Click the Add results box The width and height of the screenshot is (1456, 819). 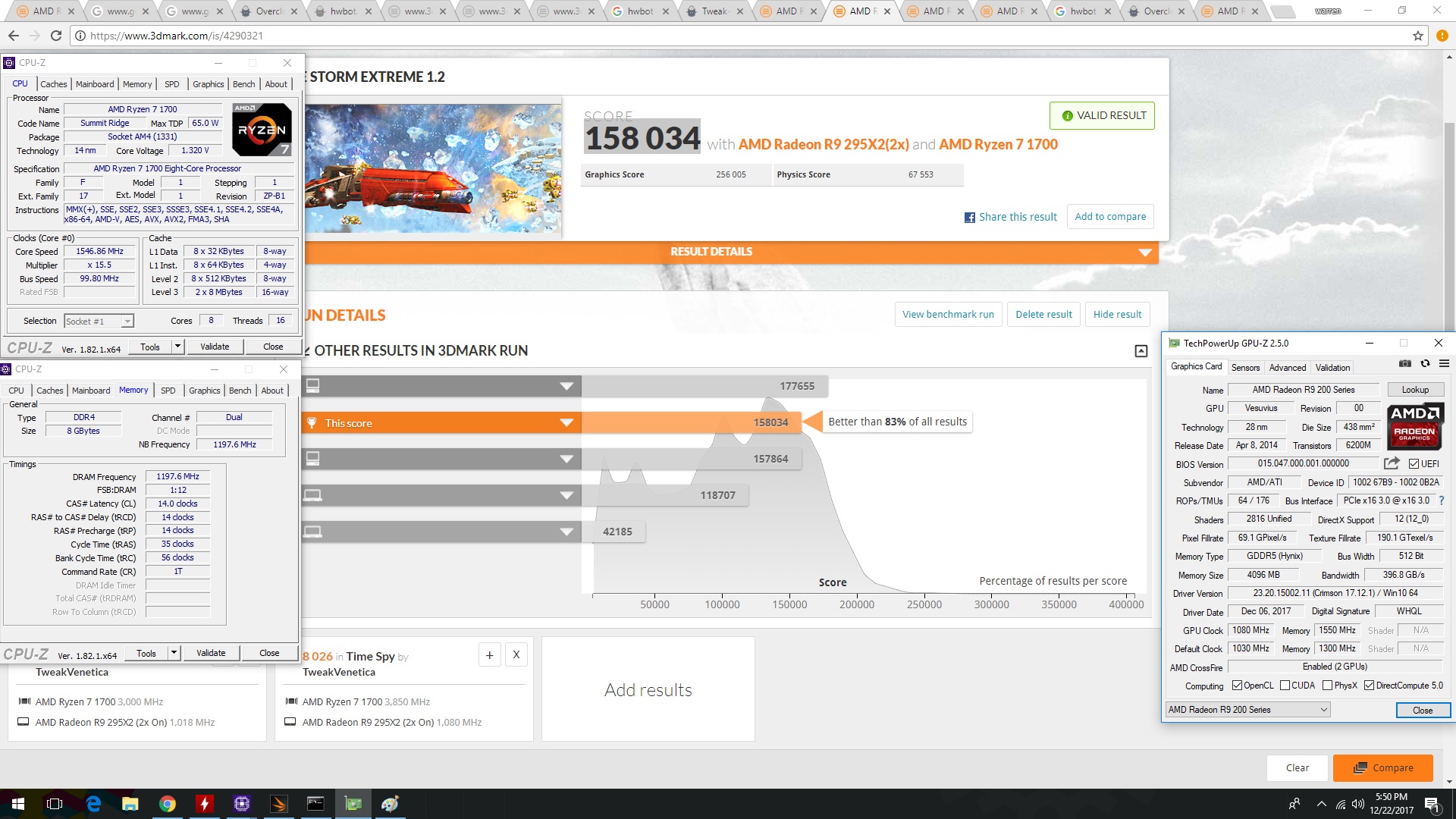(648, 689)
